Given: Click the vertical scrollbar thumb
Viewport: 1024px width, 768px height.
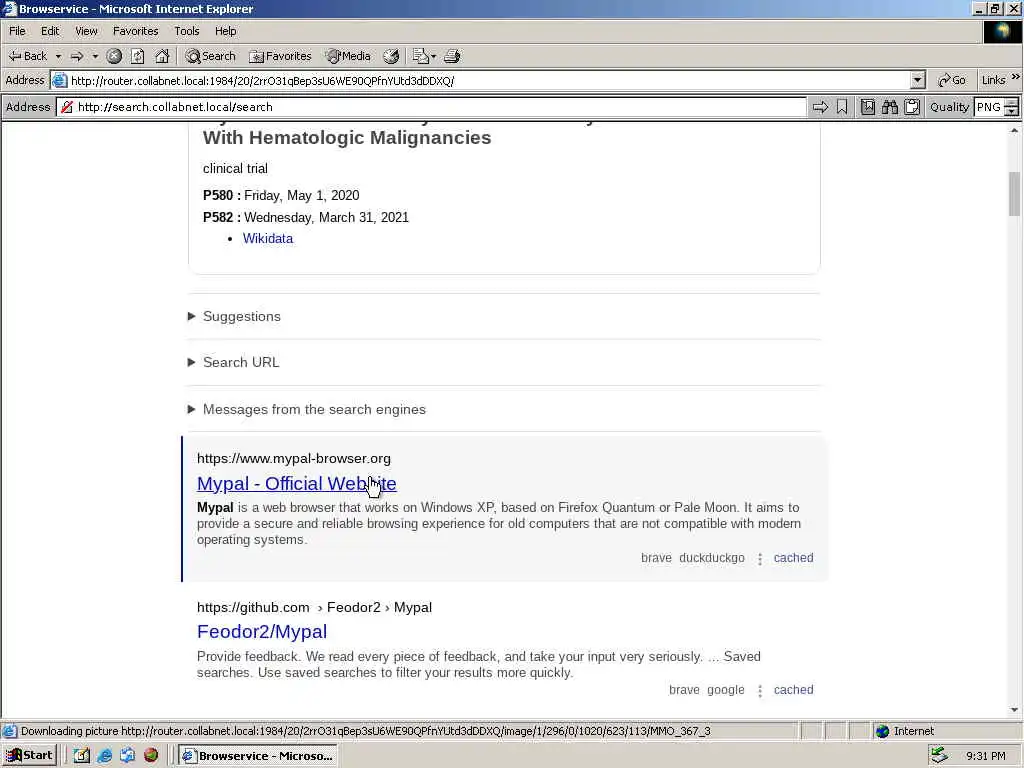Looking at the screenshot, I should [1014, 193].
